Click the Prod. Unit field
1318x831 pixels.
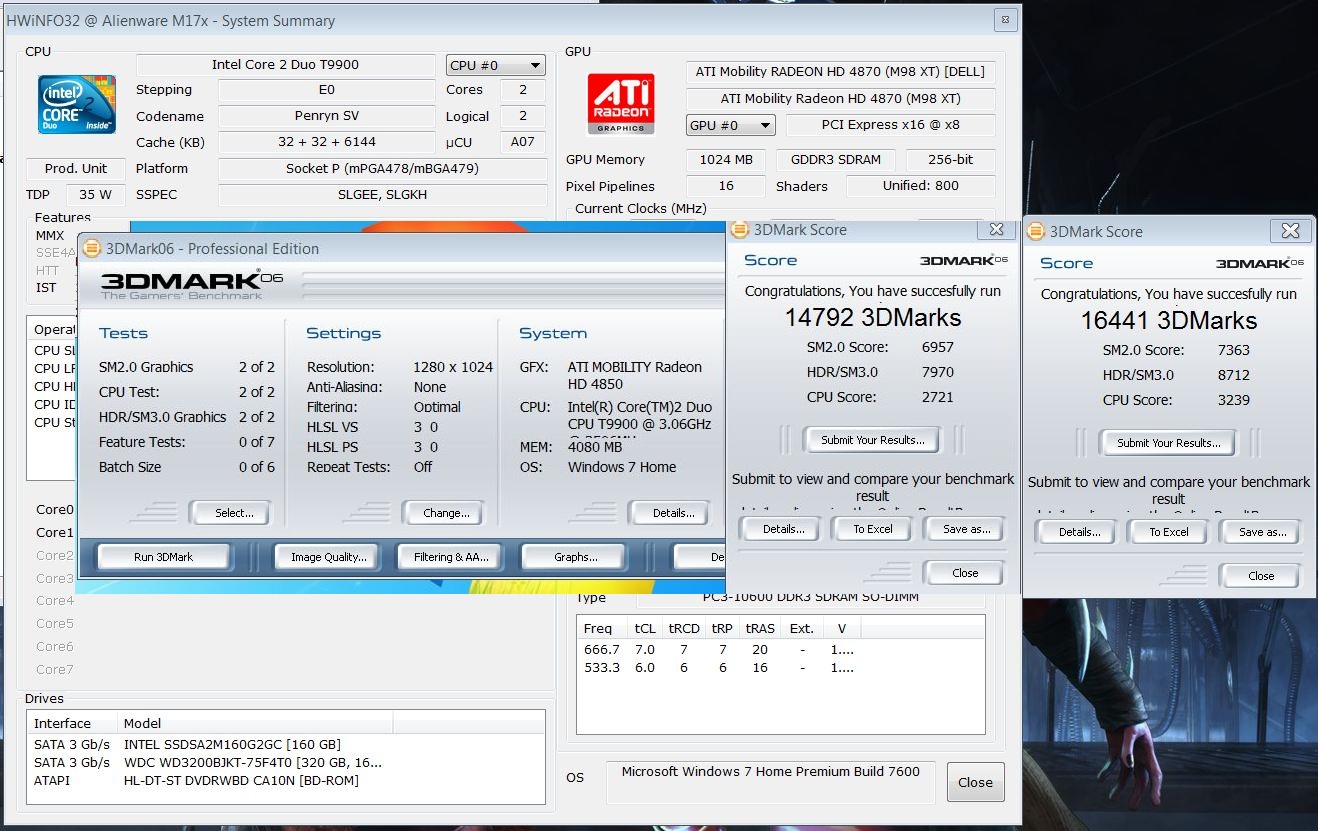tap(76, 169)
